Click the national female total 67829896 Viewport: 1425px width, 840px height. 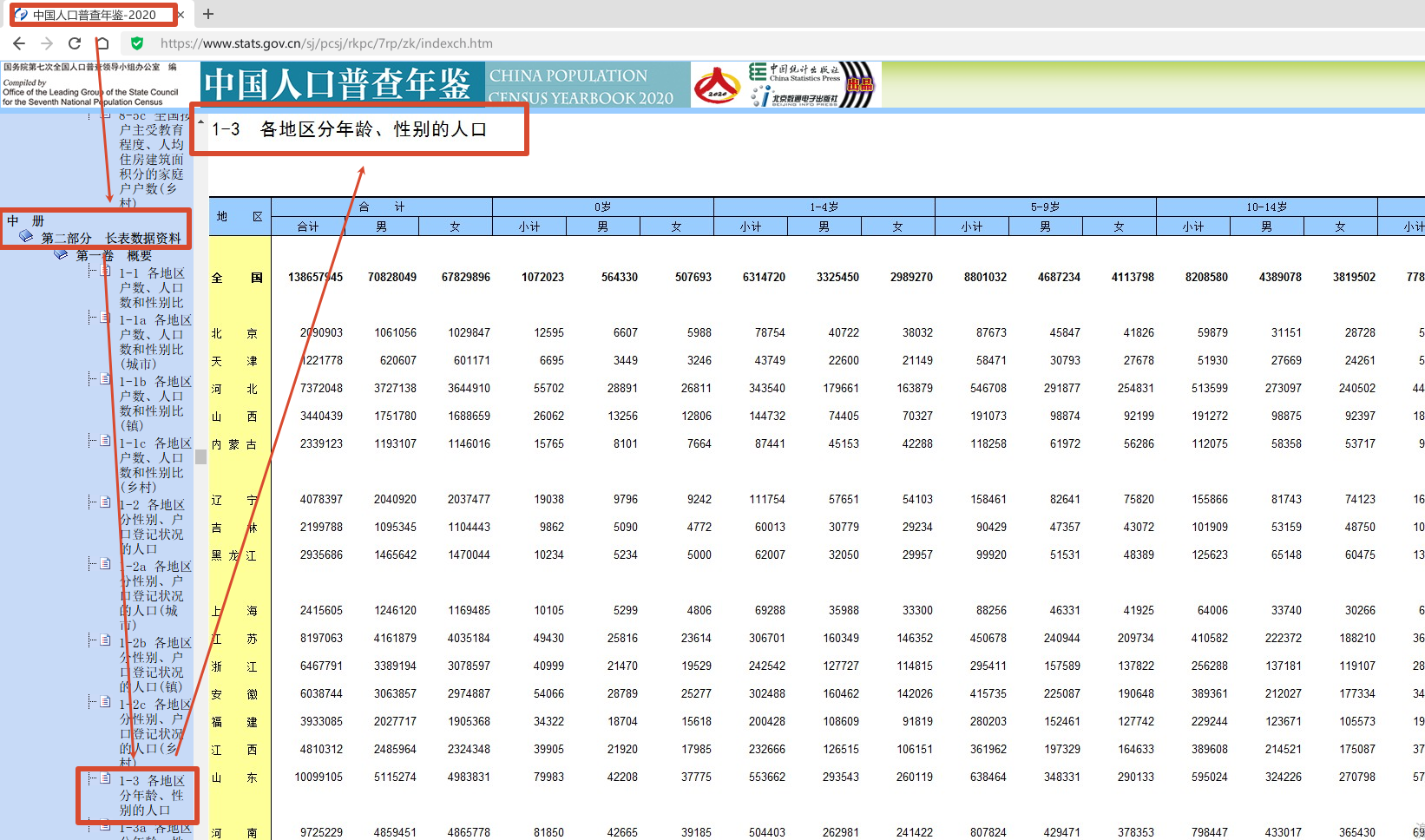pyautogui.click(x=465, y=278)
